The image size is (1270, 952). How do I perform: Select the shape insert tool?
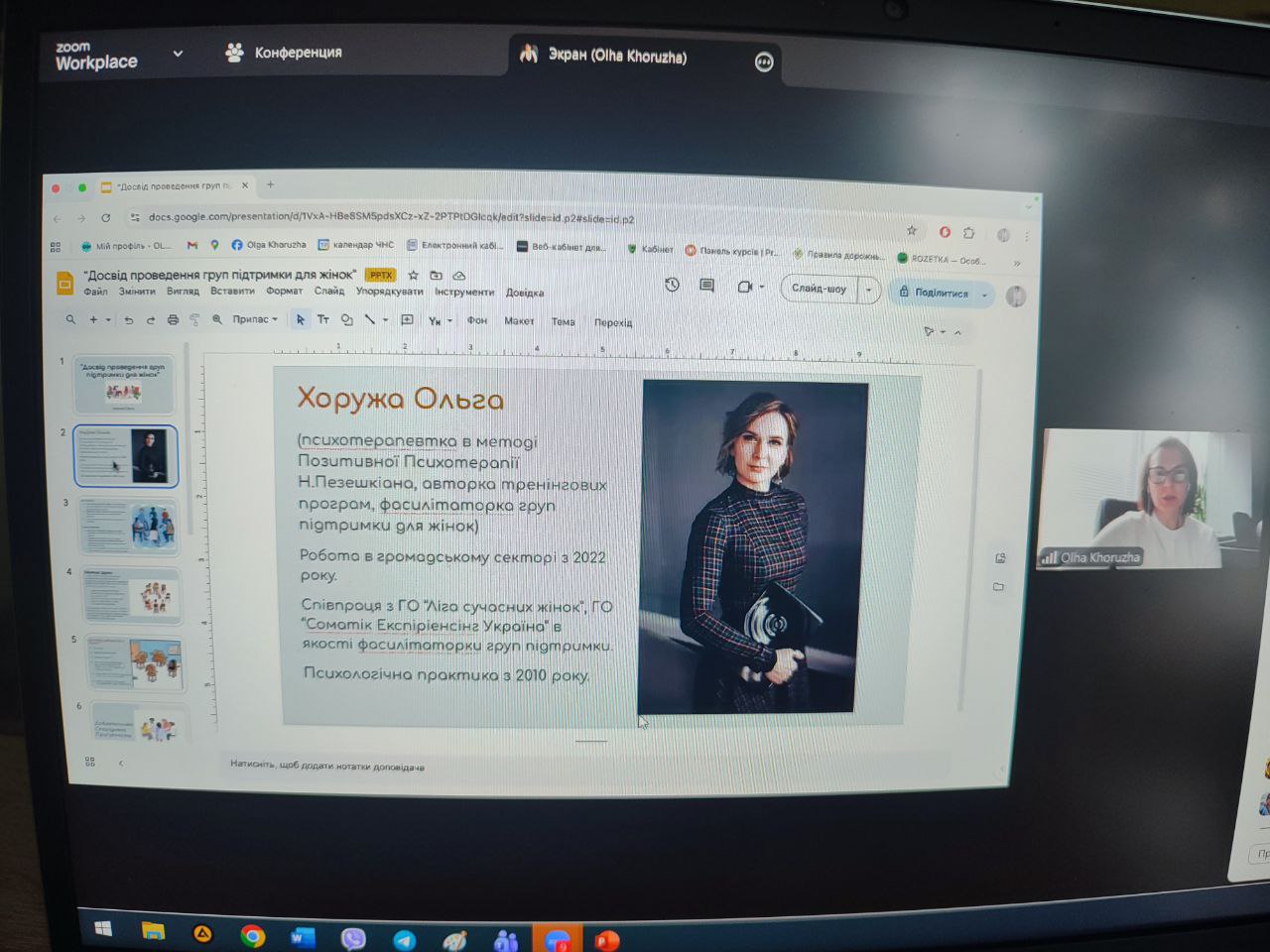pyautogui.click(x=346, y=320)
